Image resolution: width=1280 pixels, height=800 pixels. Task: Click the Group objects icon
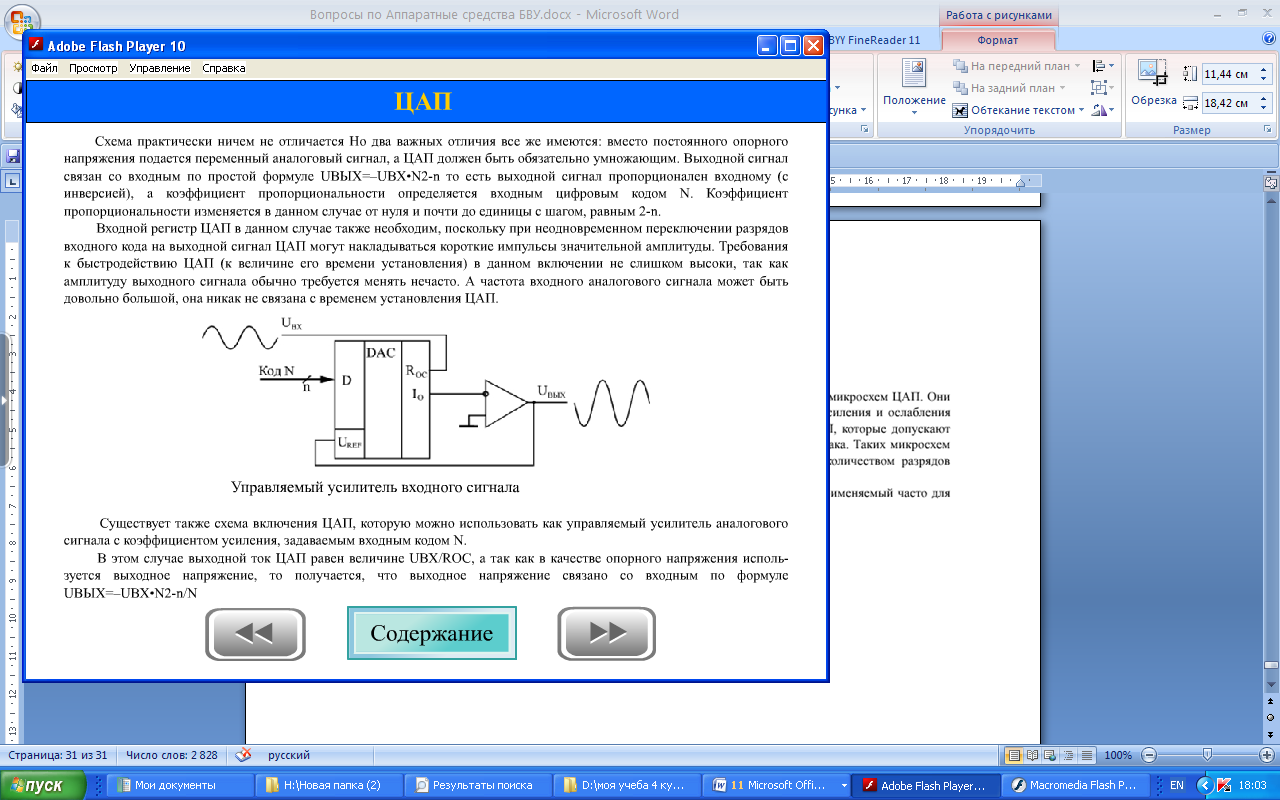[1103, 88]
